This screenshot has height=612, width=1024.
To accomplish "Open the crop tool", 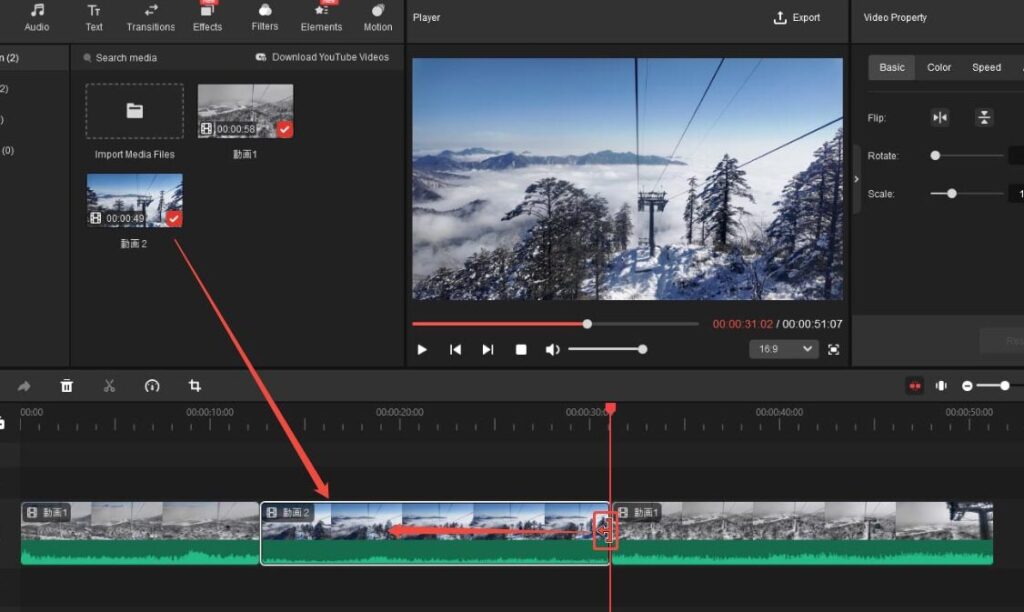I will (x=195, y=386).
